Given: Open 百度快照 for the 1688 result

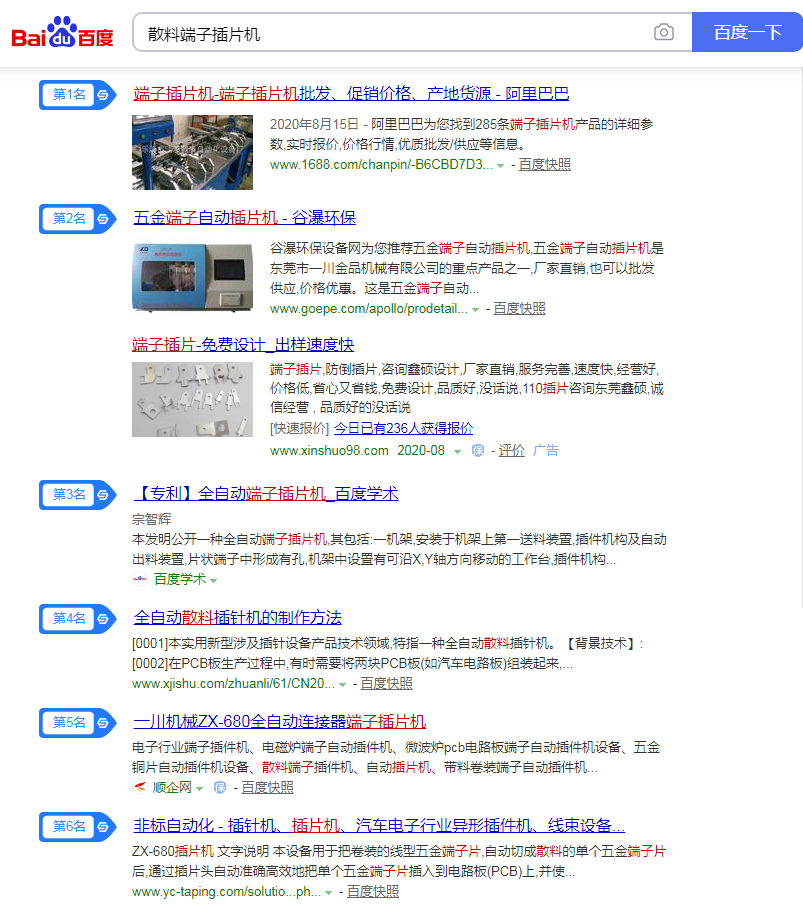Looking at the screenshot, I should (544, 165).
